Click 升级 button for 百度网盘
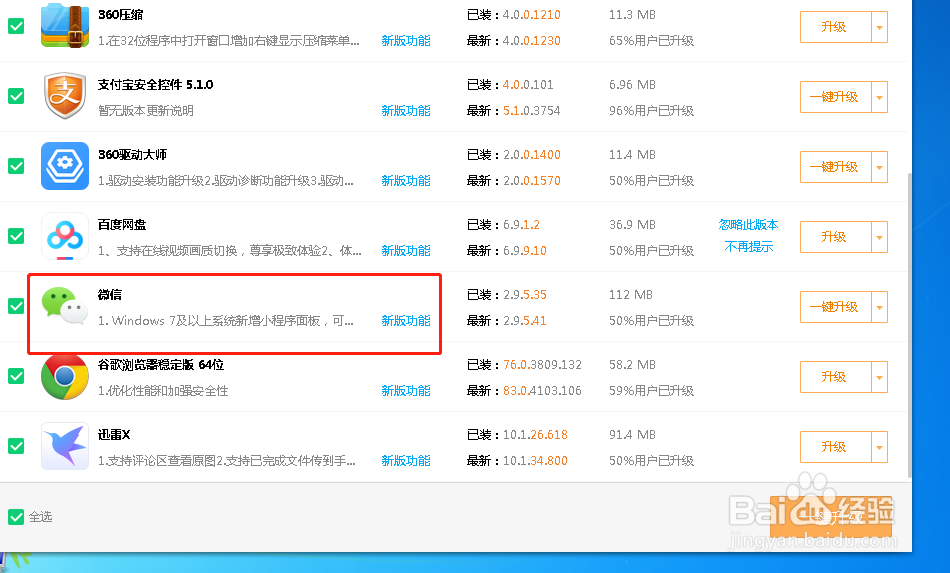Screen dimensions: 950x573 point(835,237)
